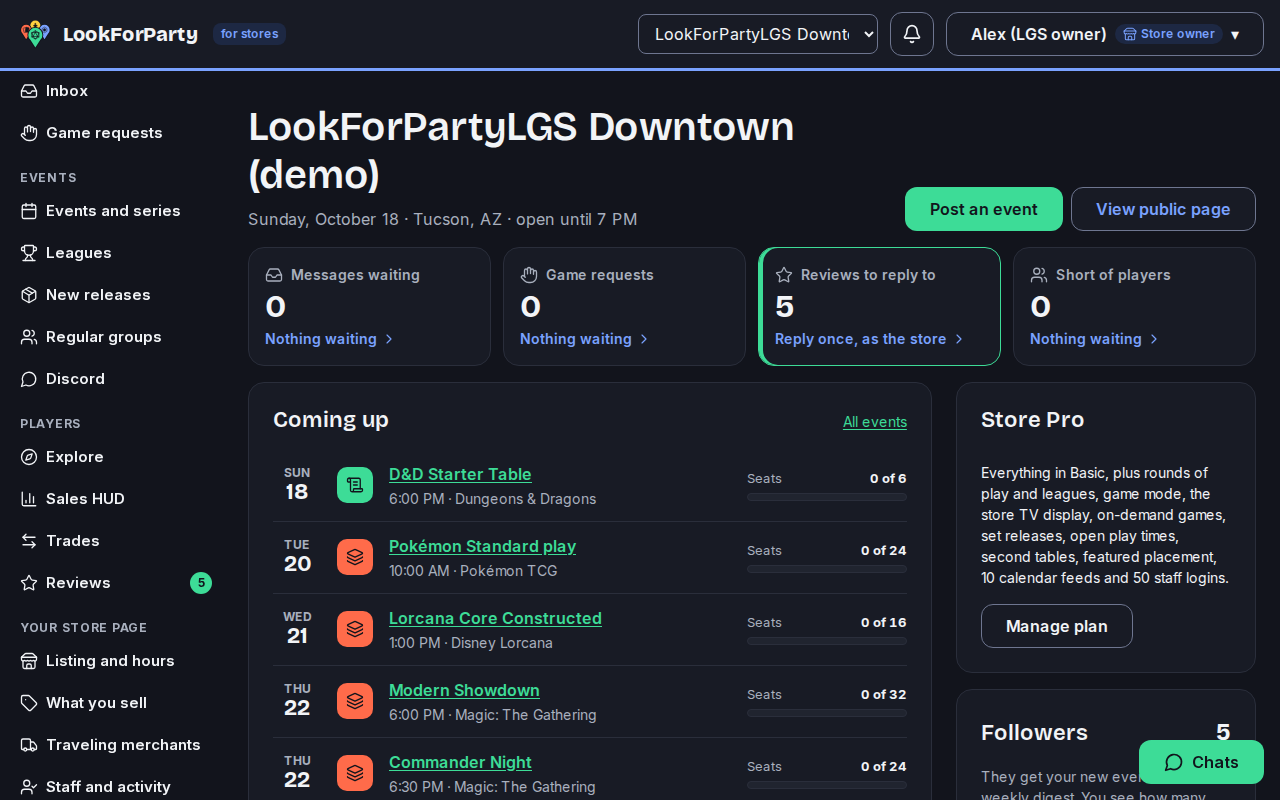Click the Reviews count badge 5

(x=201, y=583)
